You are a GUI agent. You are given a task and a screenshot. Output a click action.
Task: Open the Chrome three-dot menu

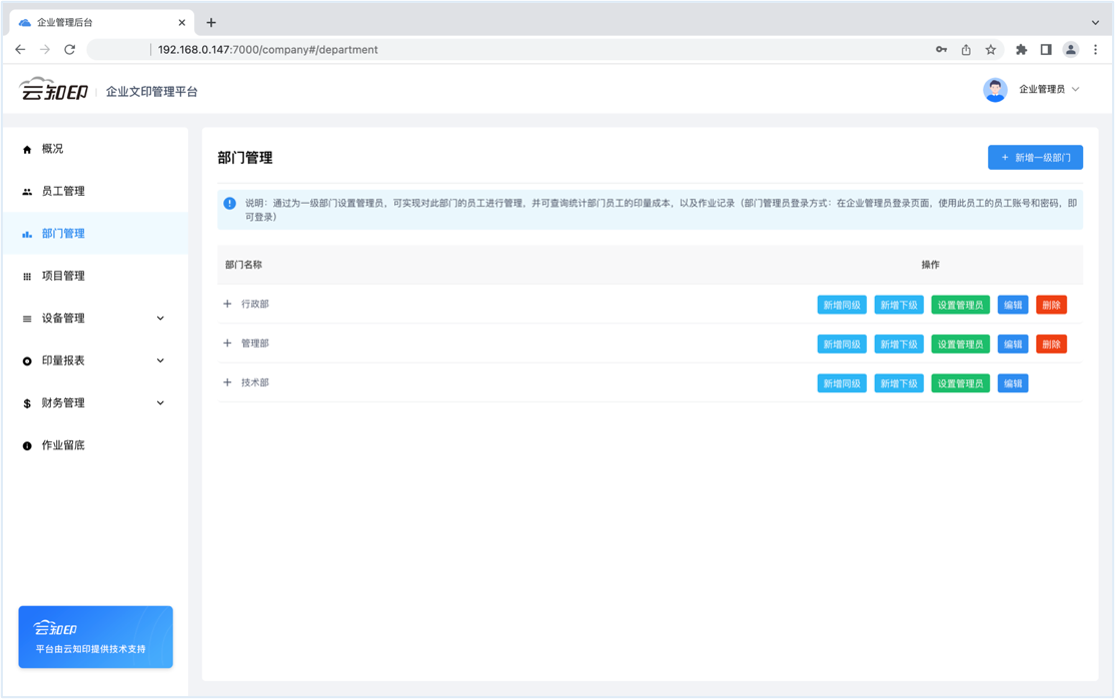[x=1095, y=49]
